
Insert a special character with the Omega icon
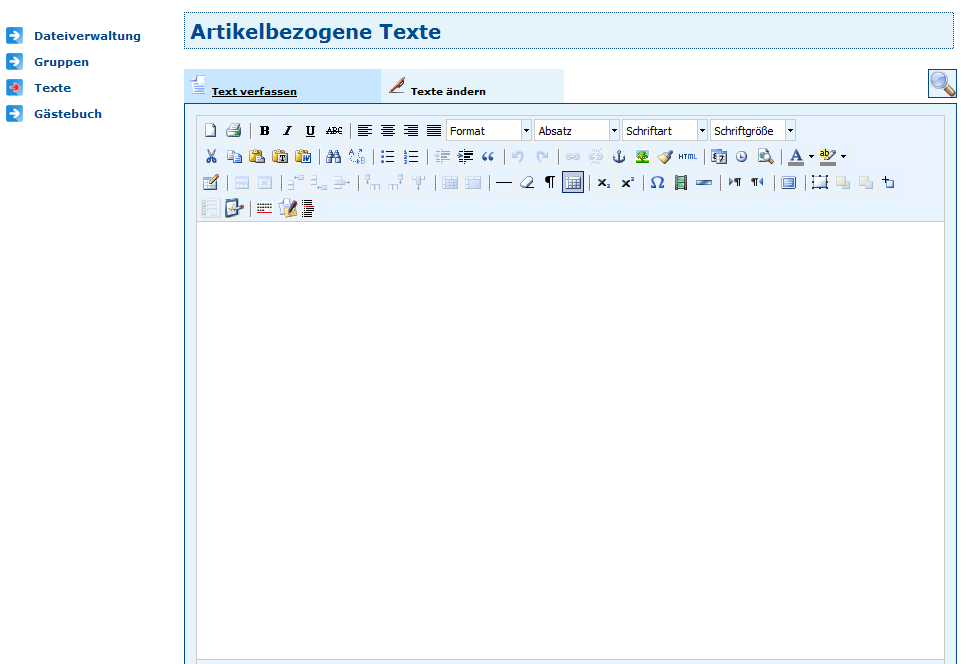pos(657,182)
